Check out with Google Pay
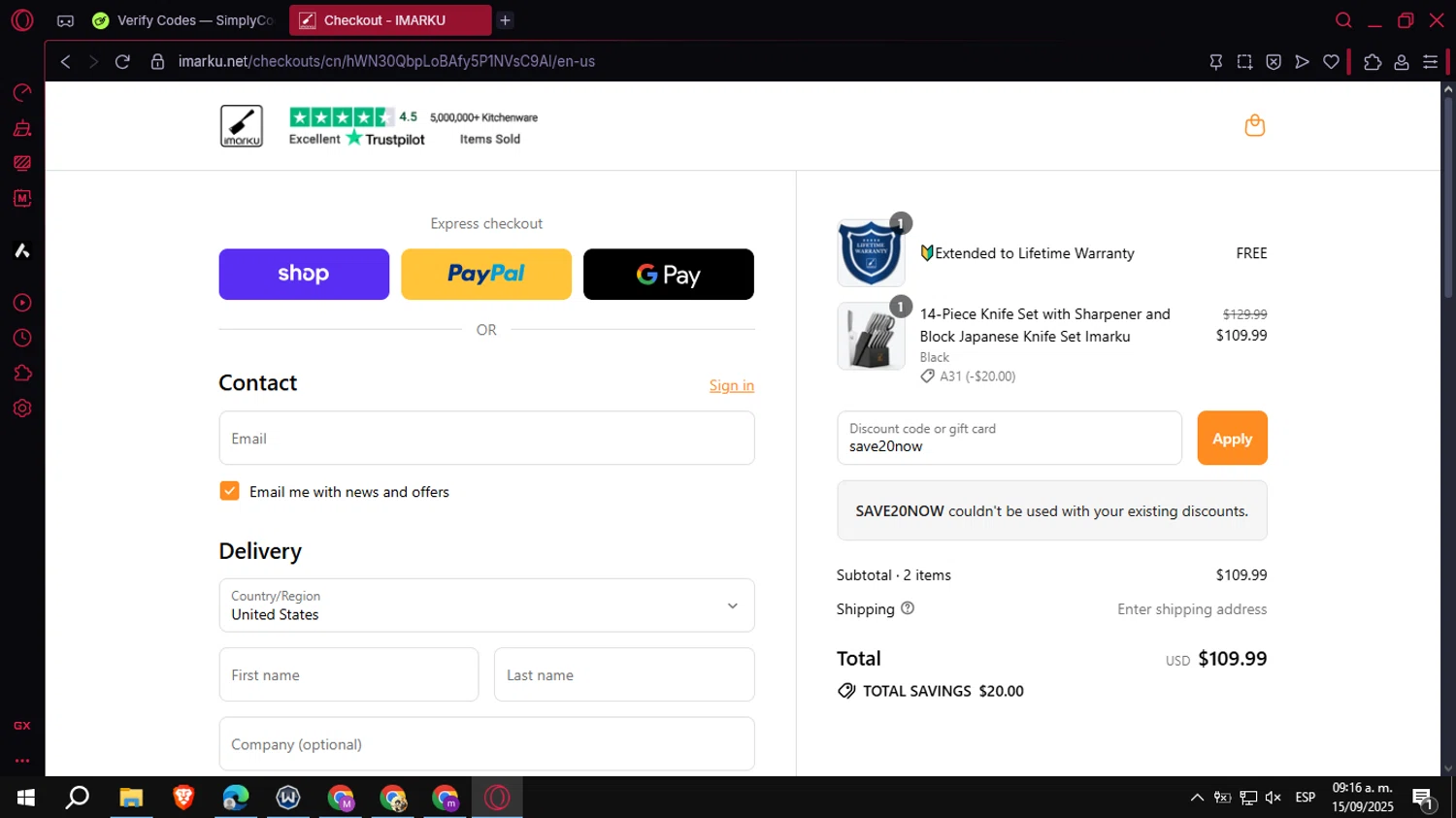Image resolution: width=1456 pixels, height=818 pixels. 669,275
